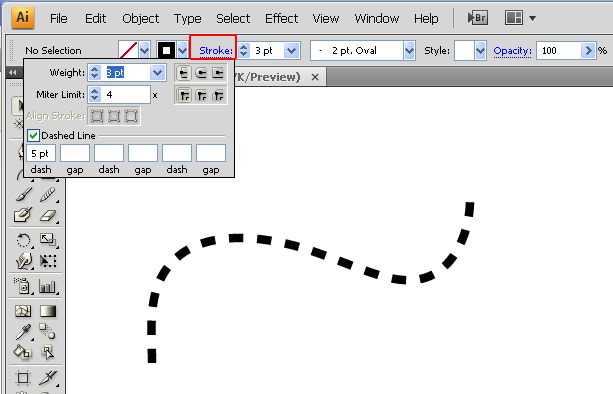Open the View menu

(x=326, y=18)
